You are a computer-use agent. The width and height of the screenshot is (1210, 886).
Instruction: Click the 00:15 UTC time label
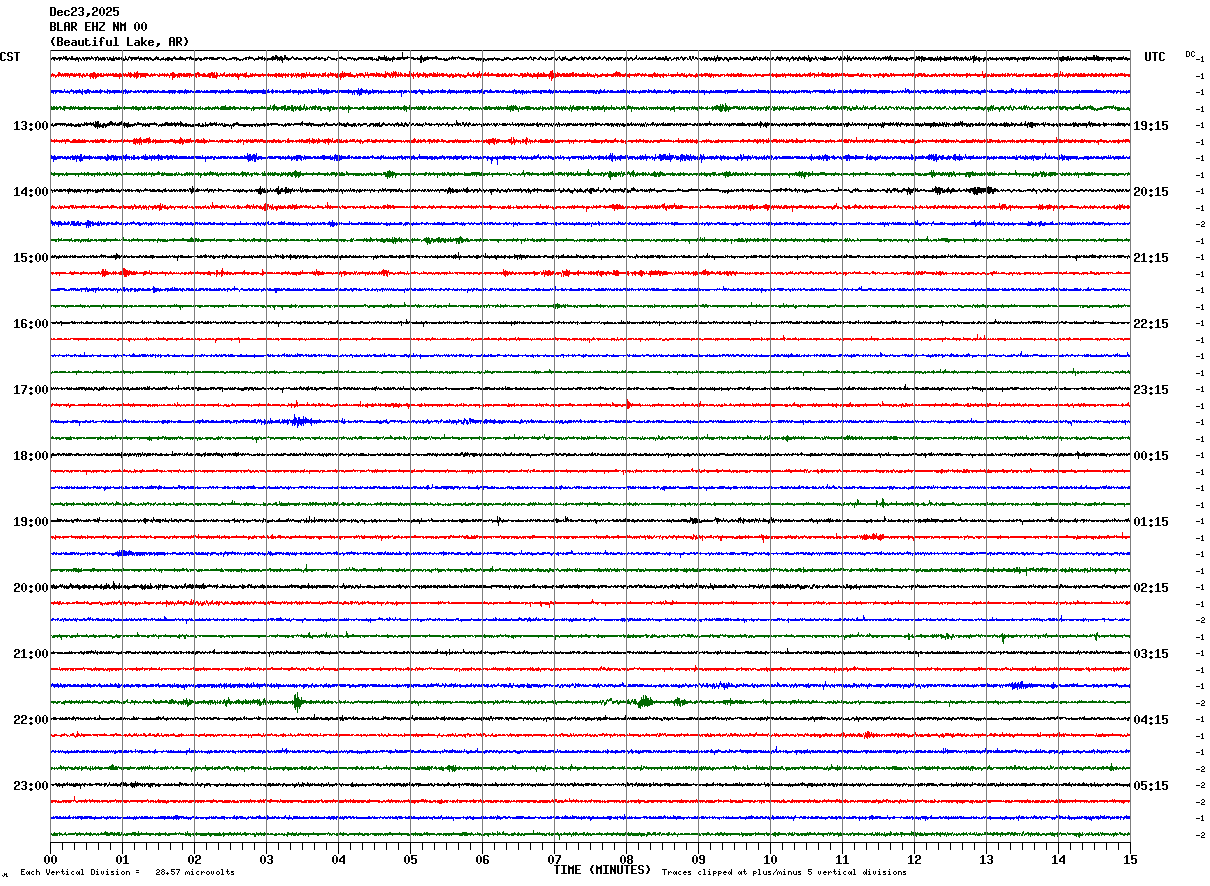click(1151, 456)
